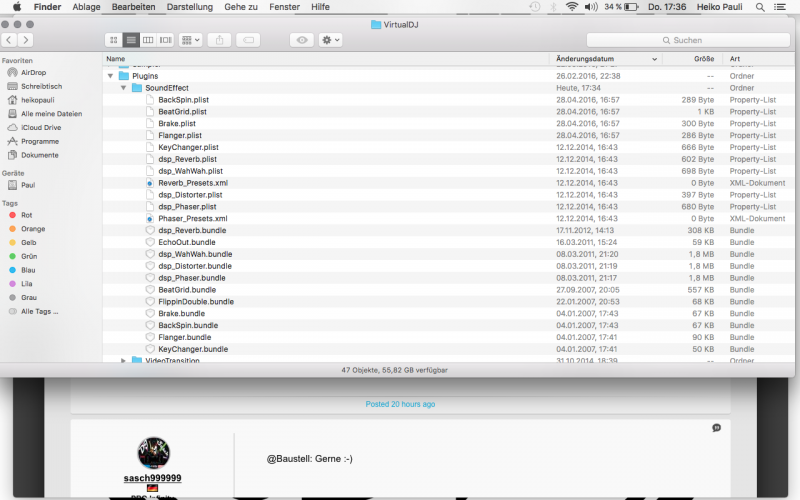Go back with the left arrow

point(9,40)
